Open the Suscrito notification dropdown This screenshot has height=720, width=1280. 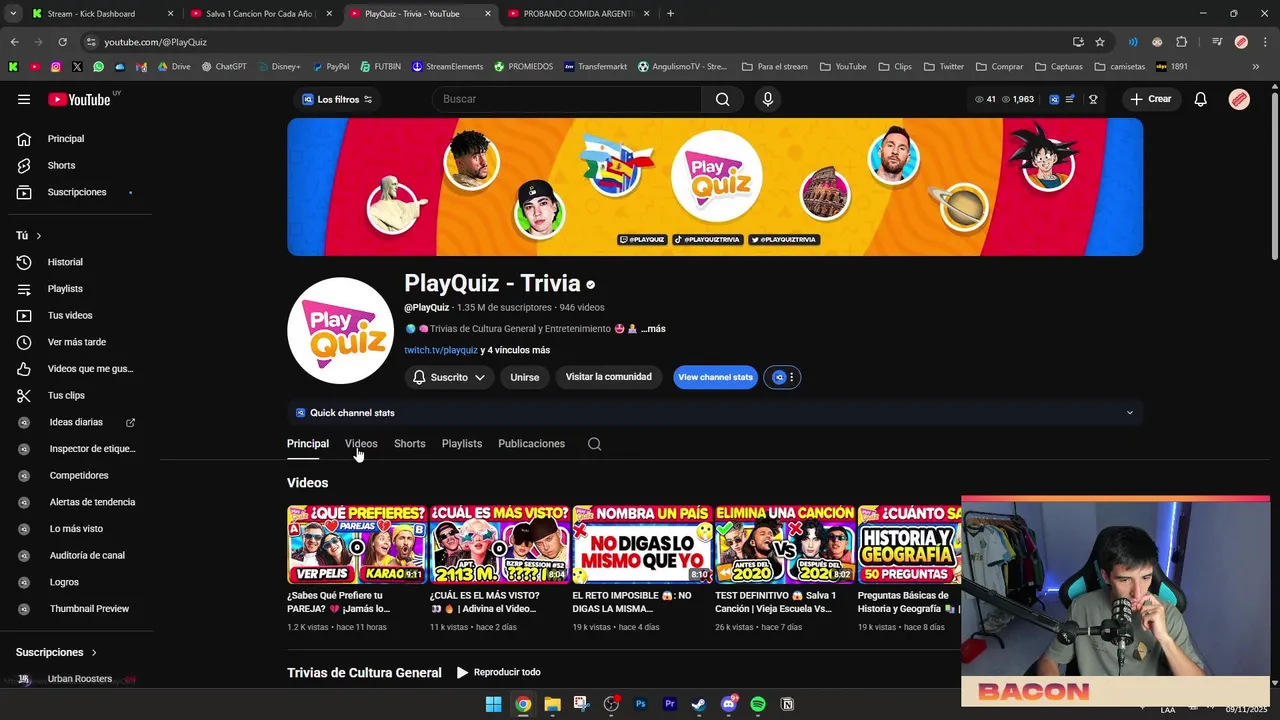pos(449,377)
